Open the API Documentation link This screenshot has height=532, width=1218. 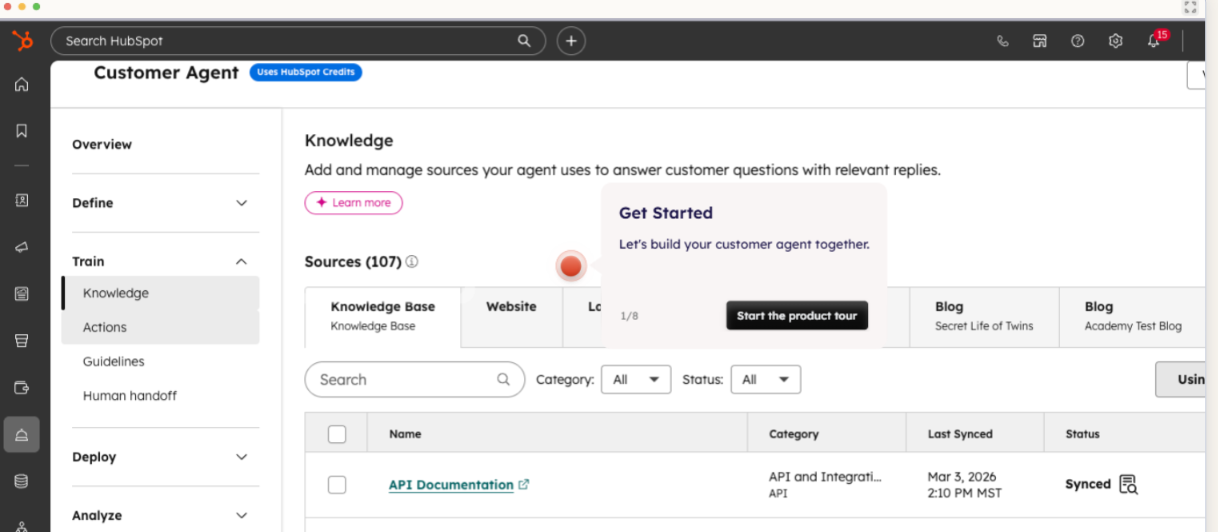[x=451, y=485]
